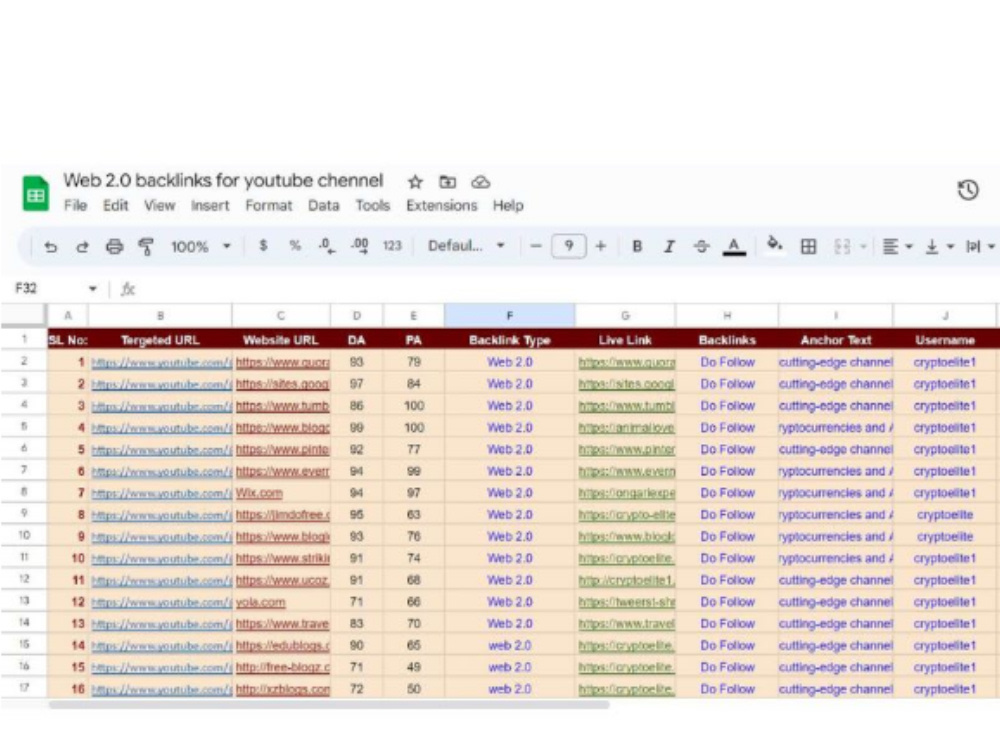Open the https://jimdofree link
Image resolution: width=1000 pixels, height=750 pixels.
tap(283, 515)
